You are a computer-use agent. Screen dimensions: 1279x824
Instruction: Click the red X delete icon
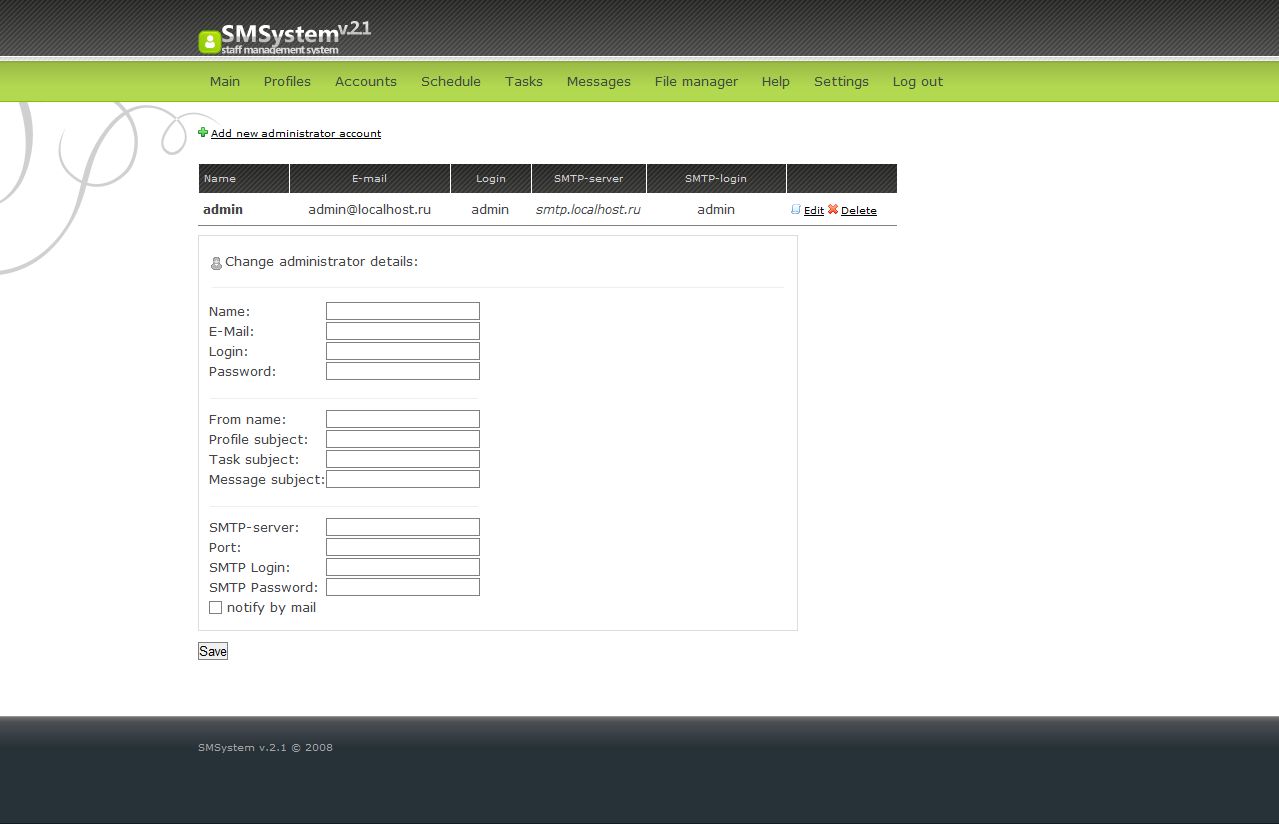pos(833,210)
